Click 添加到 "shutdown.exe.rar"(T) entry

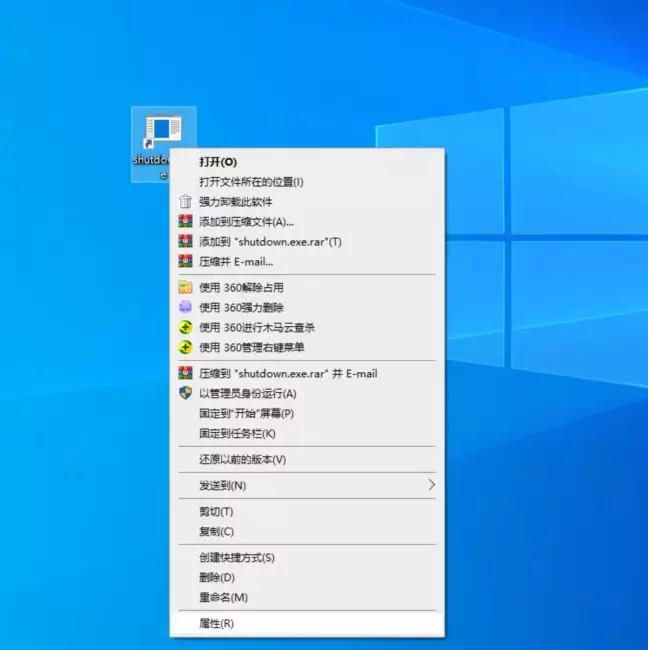coord(270,242)
